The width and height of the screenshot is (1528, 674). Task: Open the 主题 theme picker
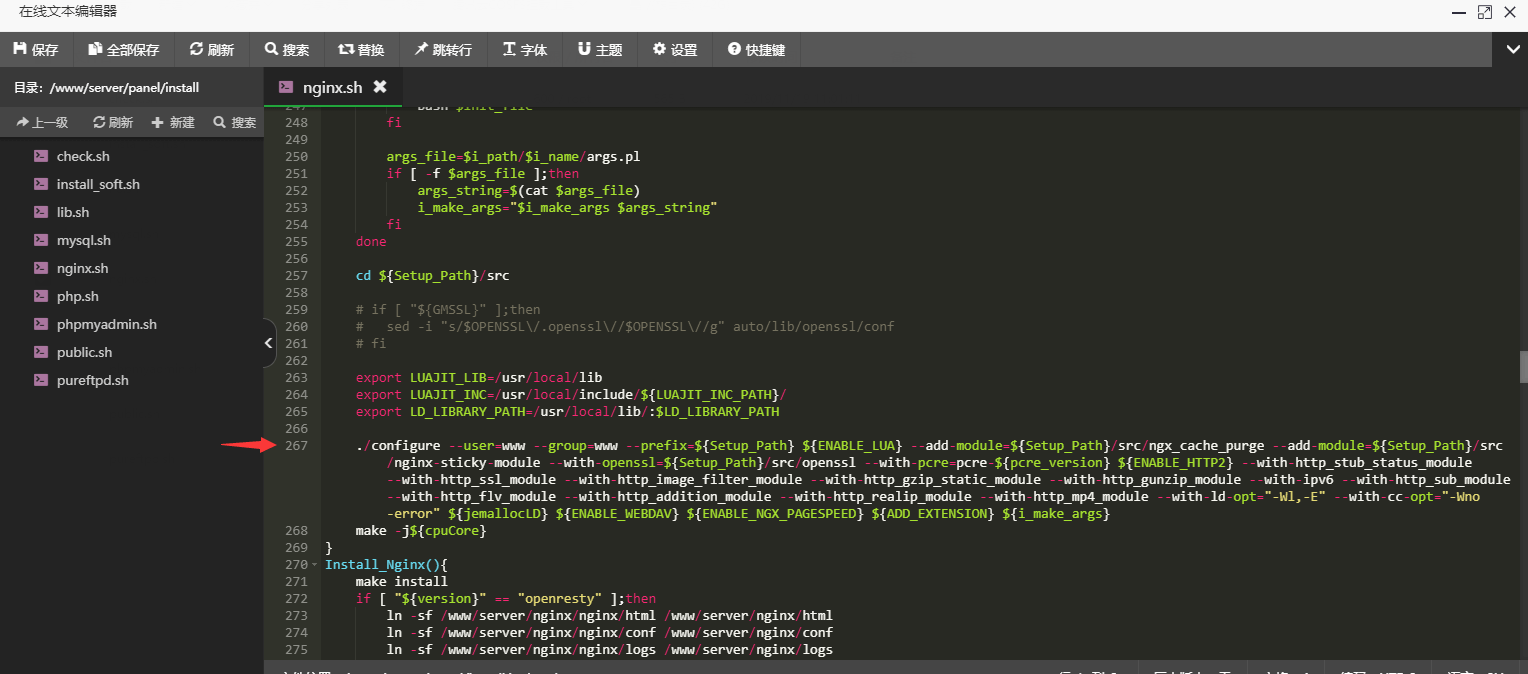[600, 49]
